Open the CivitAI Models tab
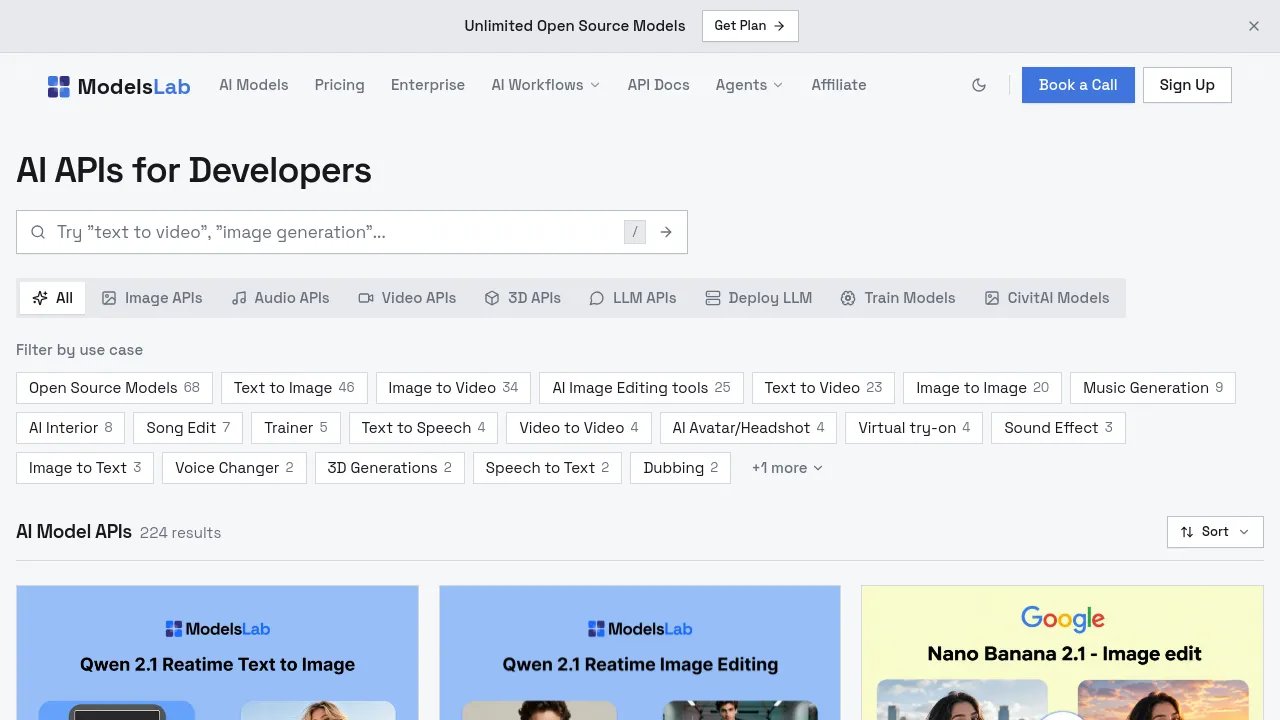Image resolution: width=1280 pixels, height=720 pixels. [x=1047, y=298]
